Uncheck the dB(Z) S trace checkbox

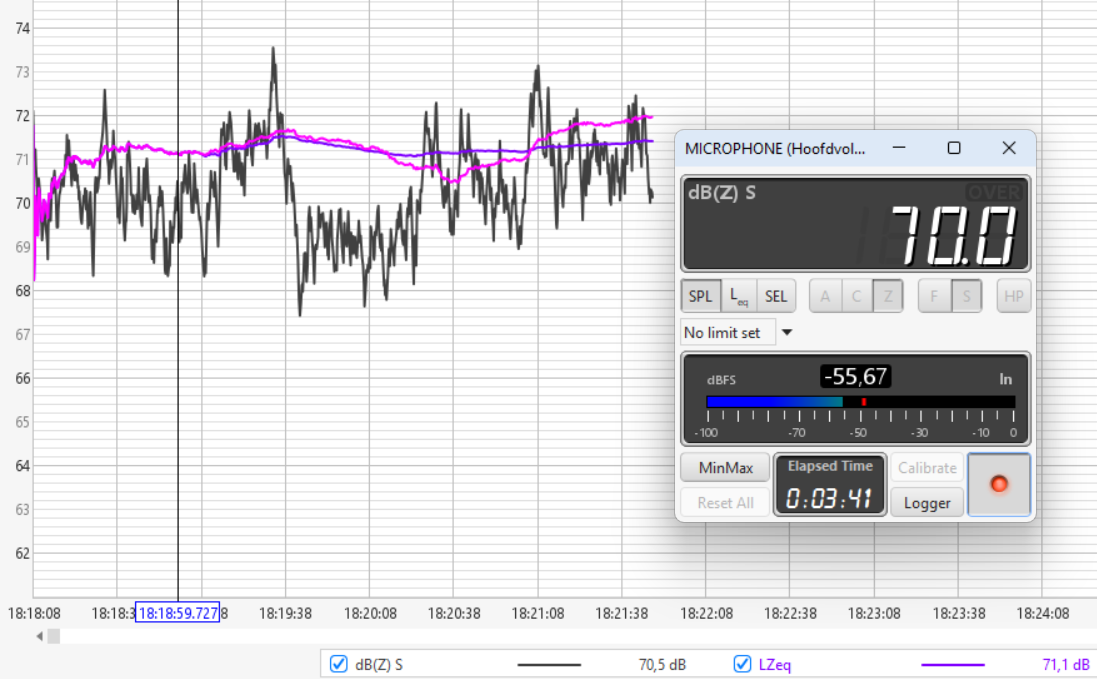point(338,663)
